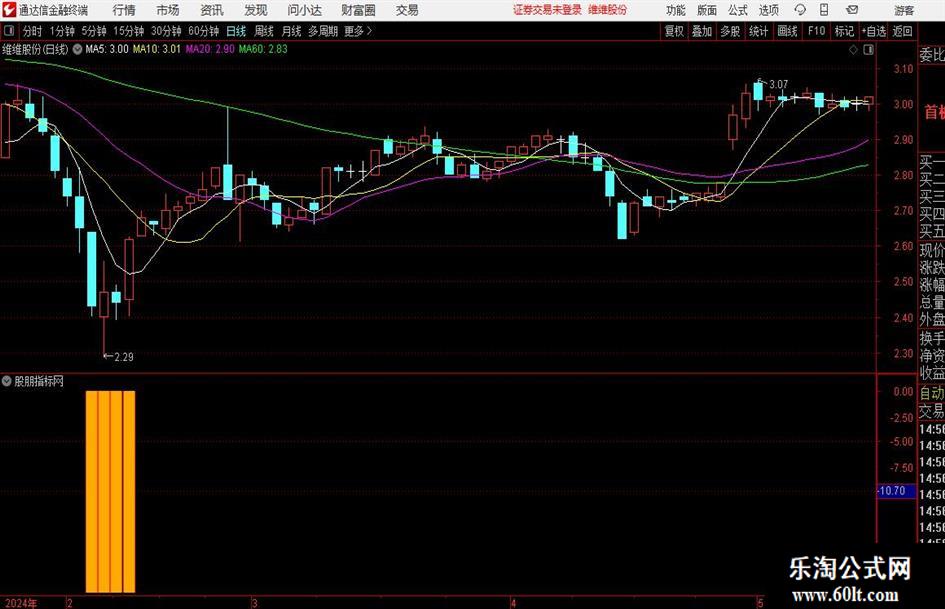Click the 证券交易未登录 login link

tap(547, 10)
